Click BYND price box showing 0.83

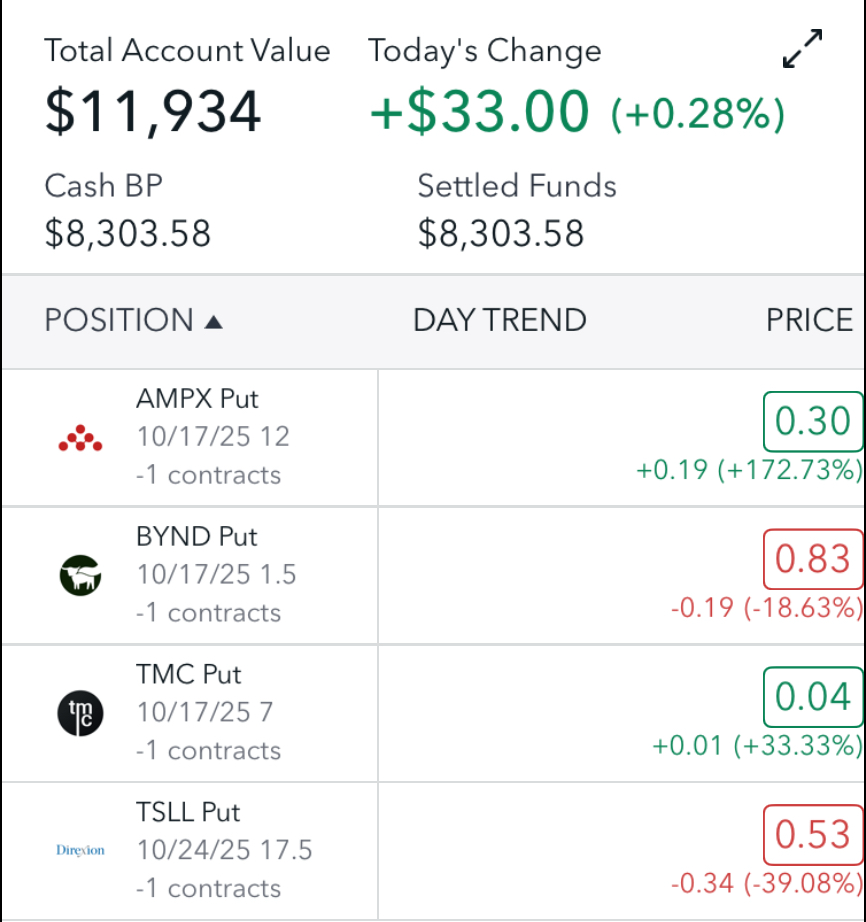[812, 559]
